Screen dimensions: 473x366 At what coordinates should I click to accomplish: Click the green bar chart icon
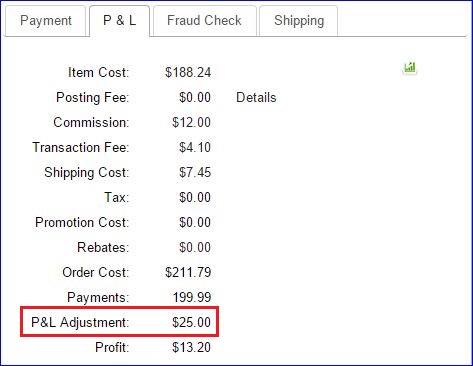pyautogui.click(x=410, y=68)
